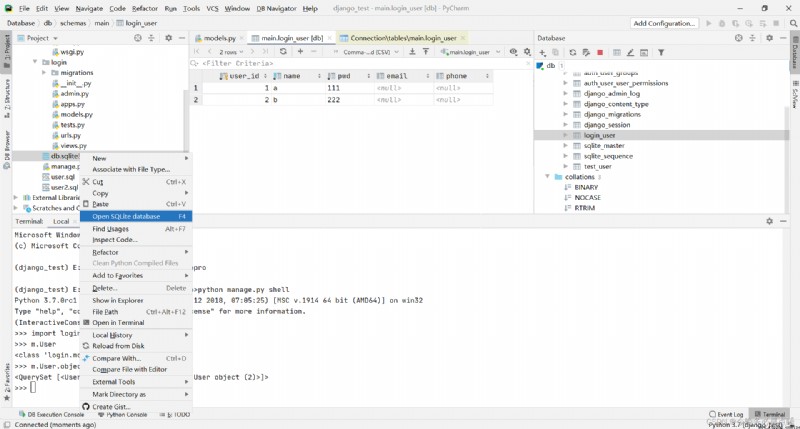The height and width of the screenshot is (429, 800).
Task: Open terminal panel settings gear
Action: click(x=769, y=221)
